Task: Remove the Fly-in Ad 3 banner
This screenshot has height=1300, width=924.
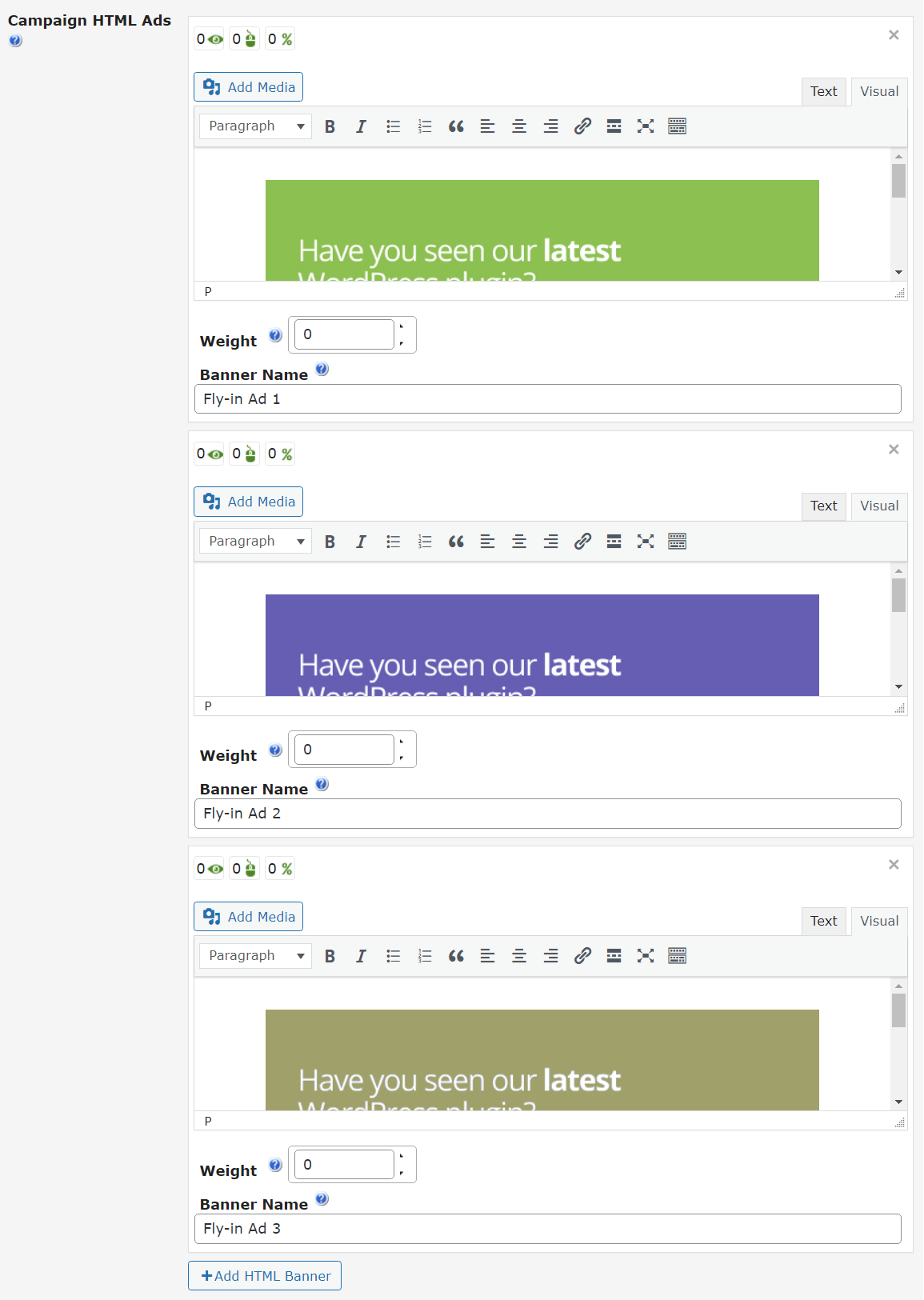Action: [894, 865]
